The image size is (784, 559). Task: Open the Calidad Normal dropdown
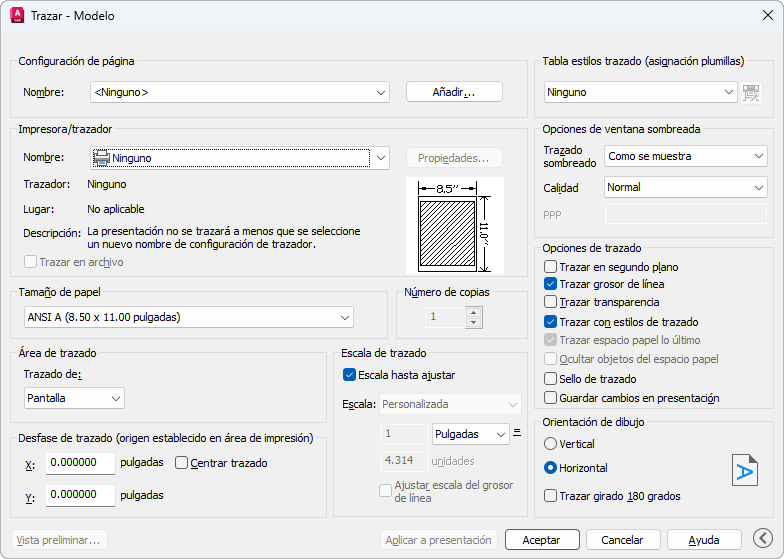click(x=685, y=187)
